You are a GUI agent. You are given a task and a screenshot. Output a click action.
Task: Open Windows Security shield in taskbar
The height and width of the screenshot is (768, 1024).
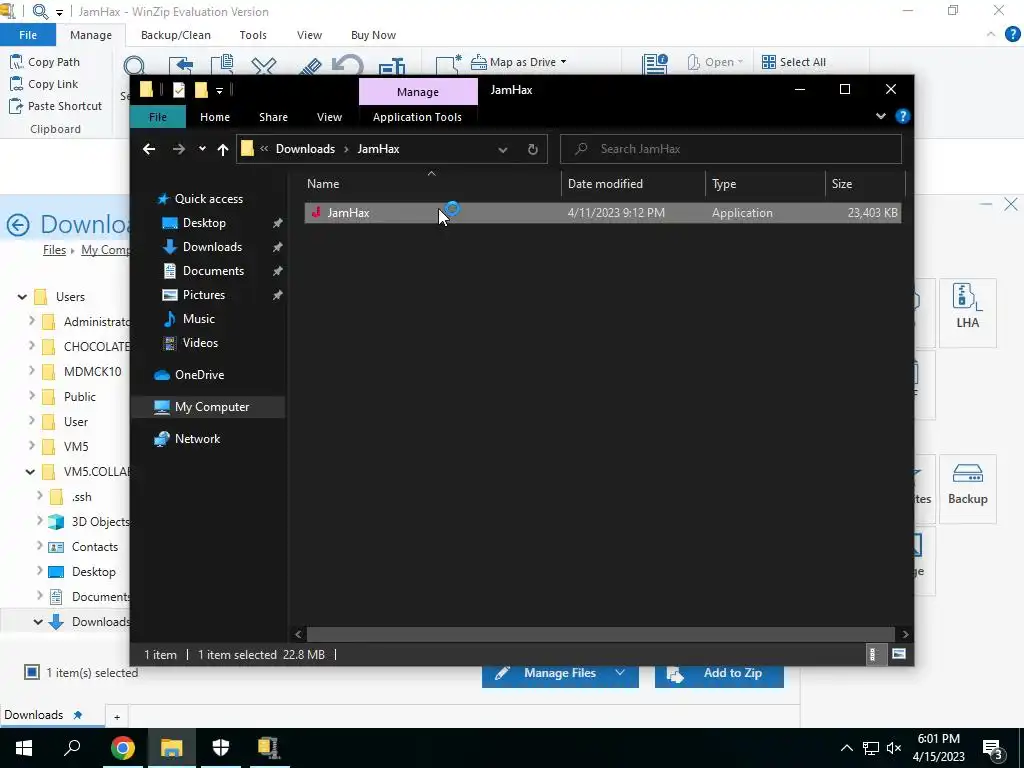221,748
